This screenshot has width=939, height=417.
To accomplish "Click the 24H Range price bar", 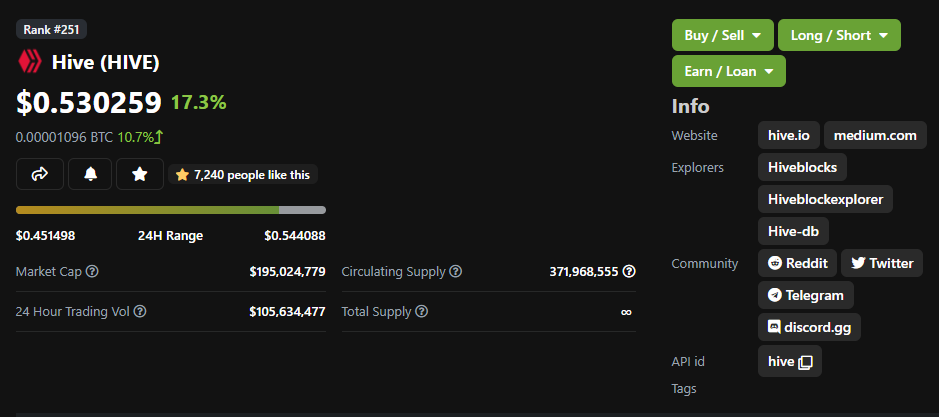I will point(171,210).
